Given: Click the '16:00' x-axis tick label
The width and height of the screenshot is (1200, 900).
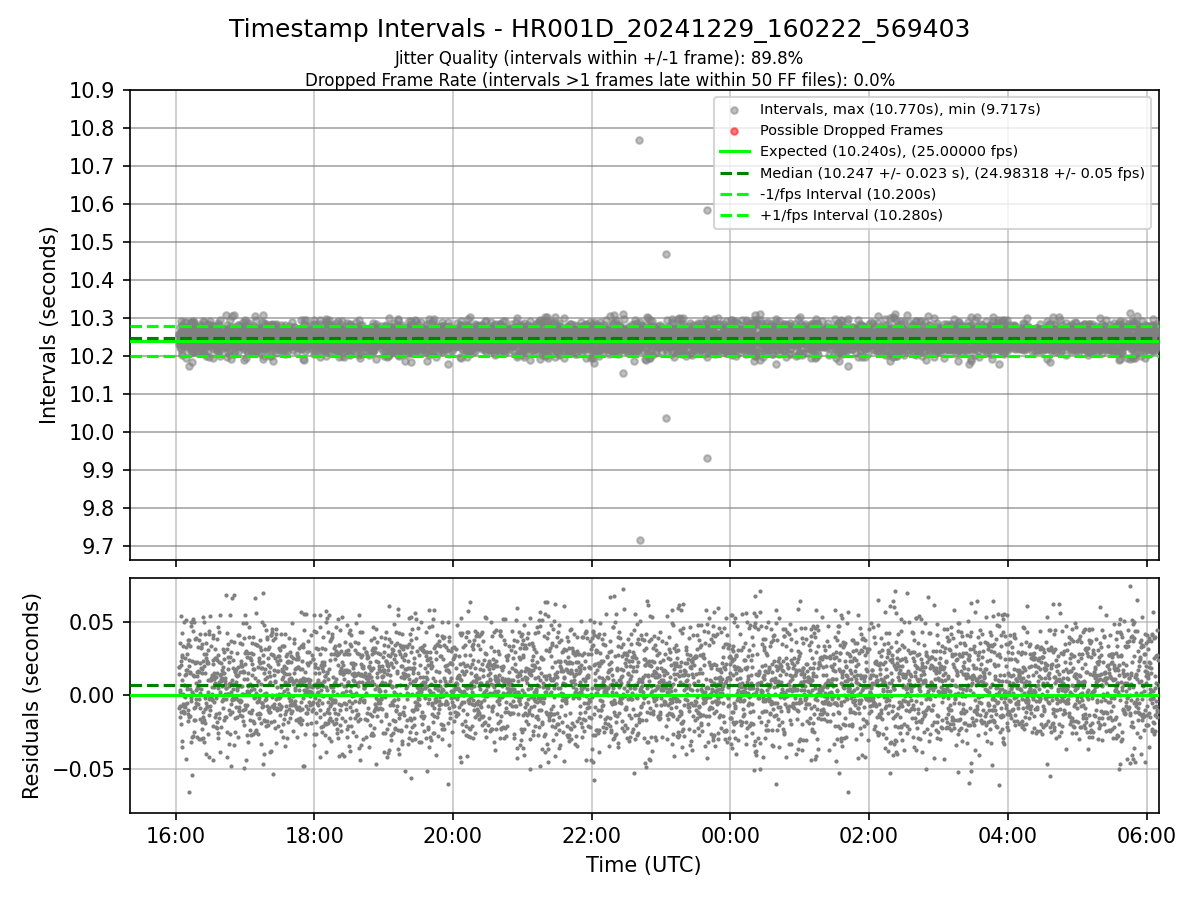Looking at the screenshot, I should (176, 835).
